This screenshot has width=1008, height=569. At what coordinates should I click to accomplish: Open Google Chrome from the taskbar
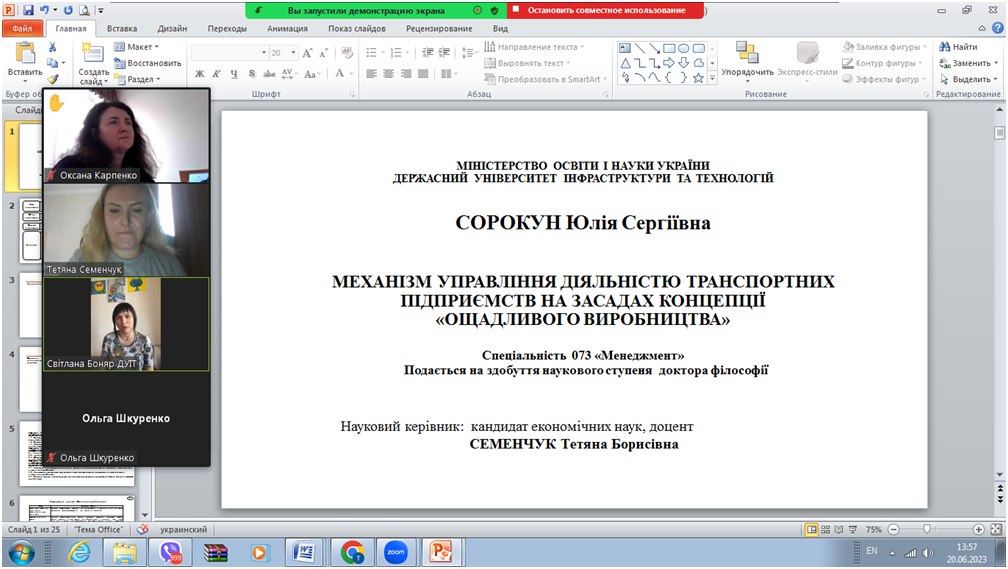(x=352, y=552)
